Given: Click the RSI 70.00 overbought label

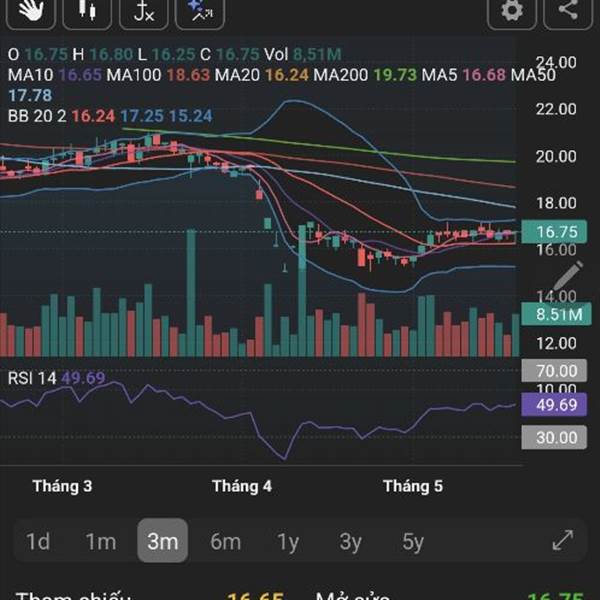Looking at the screenshot, I should pos(554,370).
